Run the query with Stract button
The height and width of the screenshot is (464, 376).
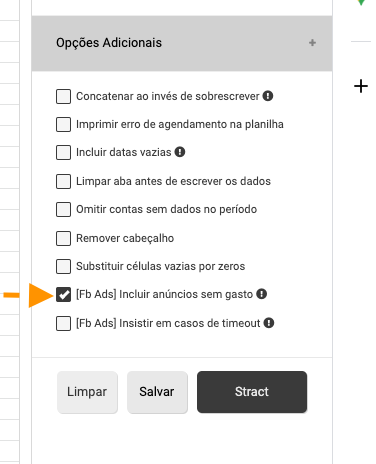(x=252, y=392)
